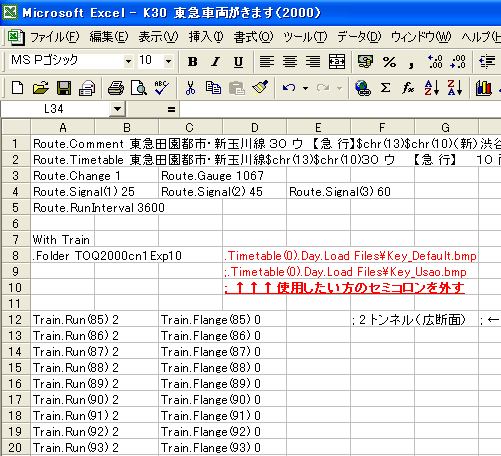Screen dimensions: 501x456
Task: Select cell with 'With Train'
Action: 63,240
